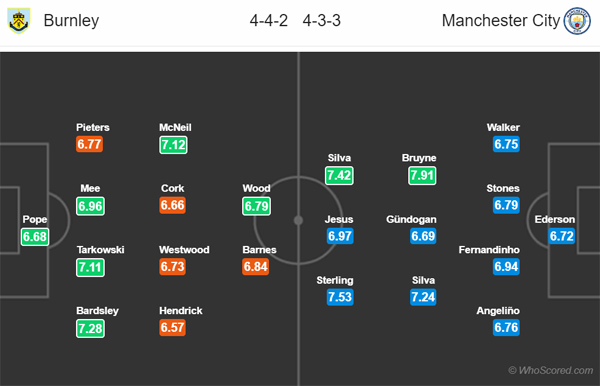Image resolution: width=600 pixels, height=386 pixels.
Task: Select the Tarkowski player name
Action: pyautogui.click(x=100, y=250)
